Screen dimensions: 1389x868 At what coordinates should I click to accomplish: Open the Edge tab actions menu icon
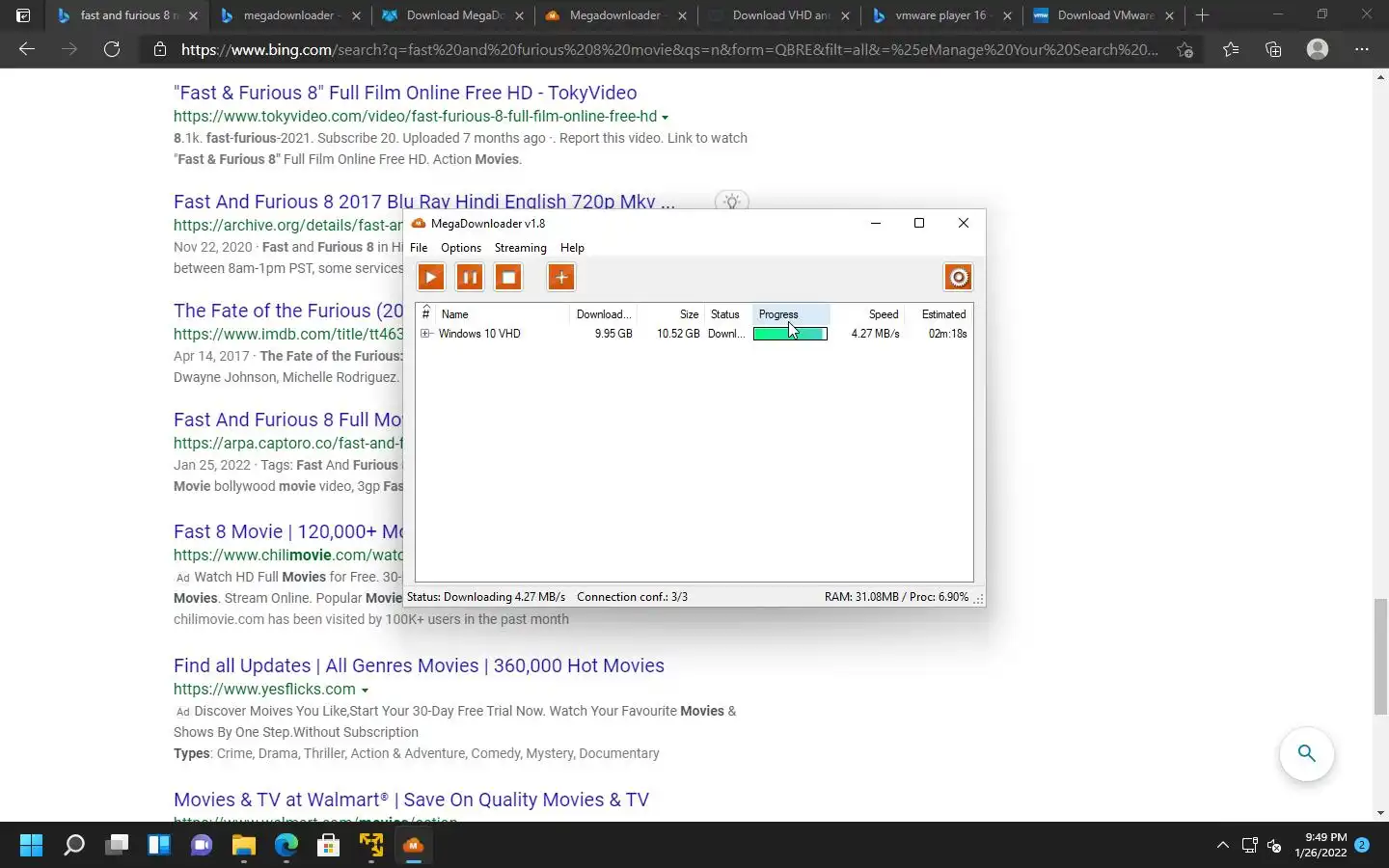[23, 15]
